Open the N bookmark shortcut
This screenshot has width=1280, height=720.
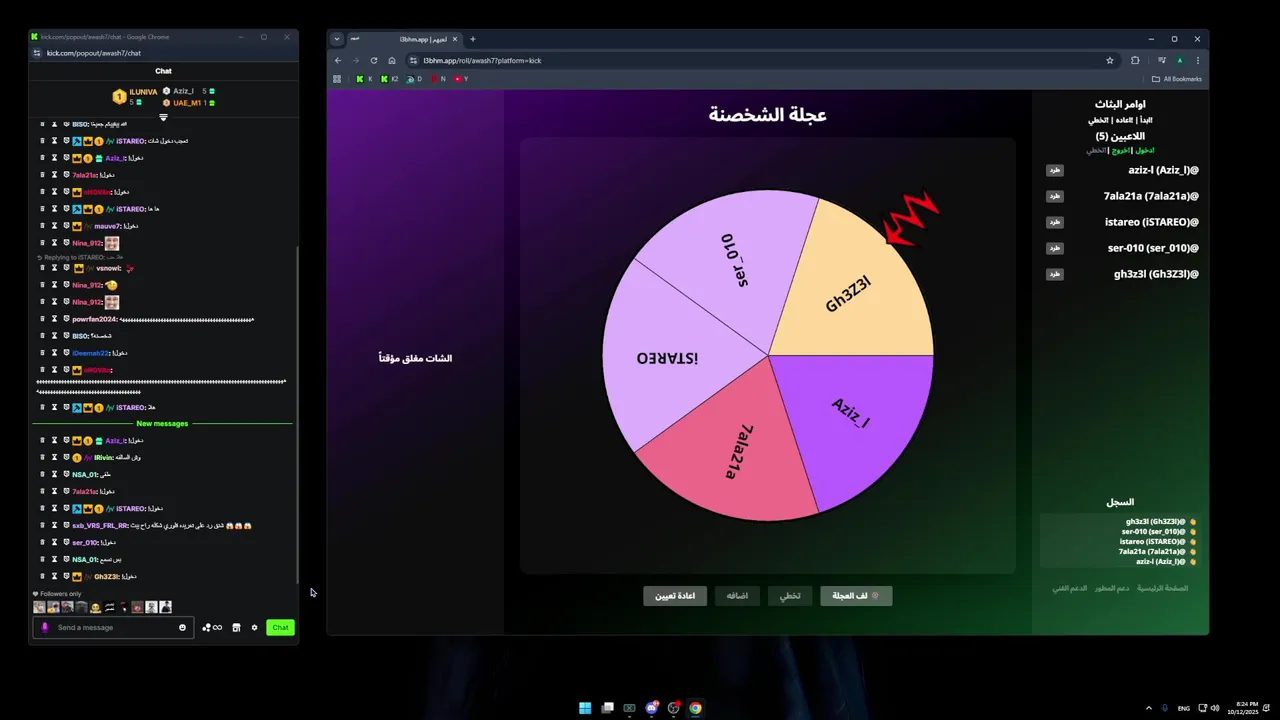[x=438, y=79]
